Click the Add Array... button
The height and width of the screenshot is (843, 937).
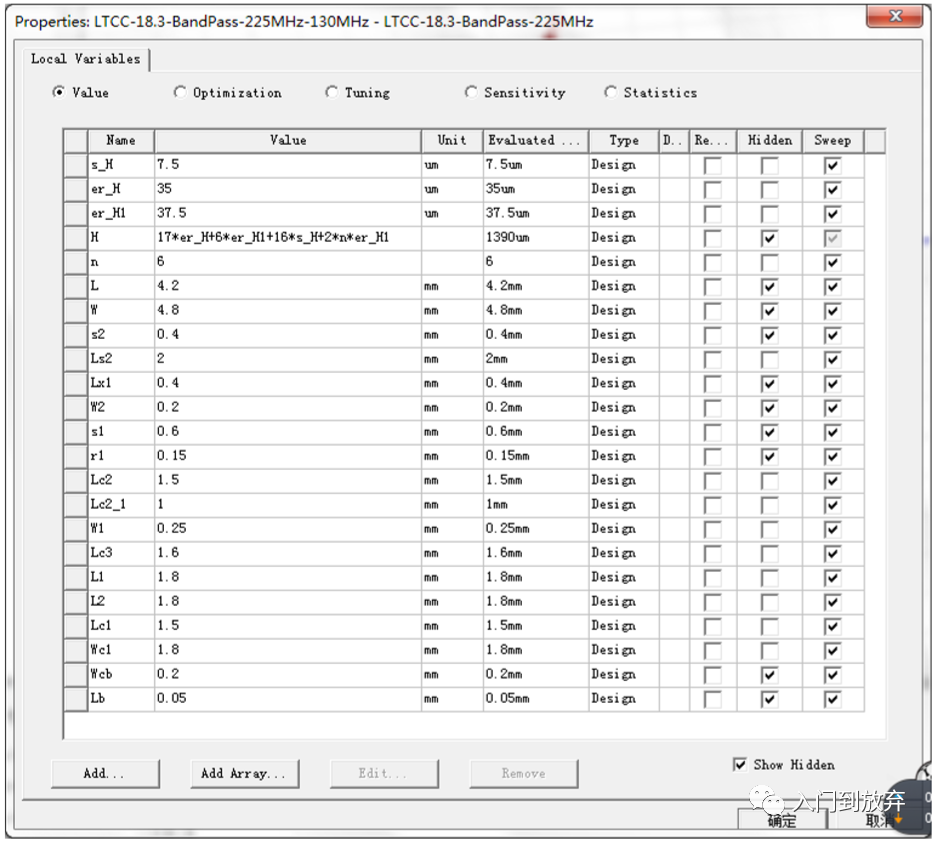[244, 773]
